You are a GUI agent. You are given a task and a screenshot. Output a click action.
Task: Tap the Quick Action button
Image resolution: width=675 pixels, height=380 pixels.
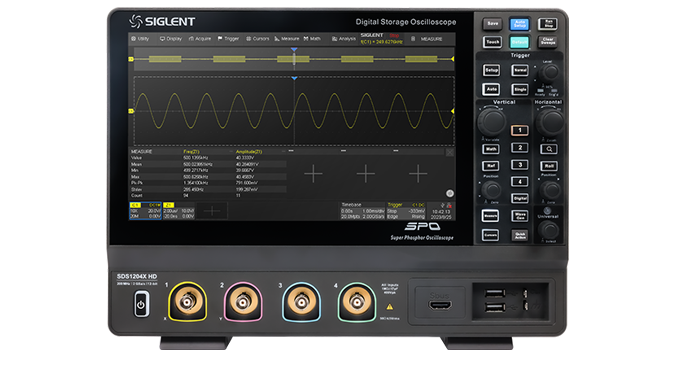(520, 235)
